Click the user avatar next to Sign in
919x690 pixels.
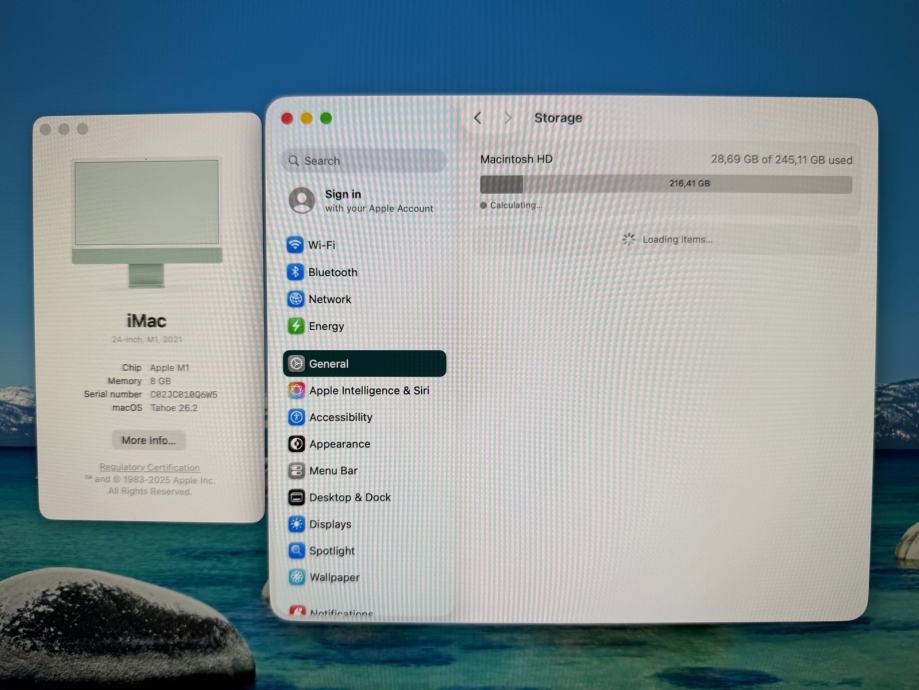tap(302, 200)
